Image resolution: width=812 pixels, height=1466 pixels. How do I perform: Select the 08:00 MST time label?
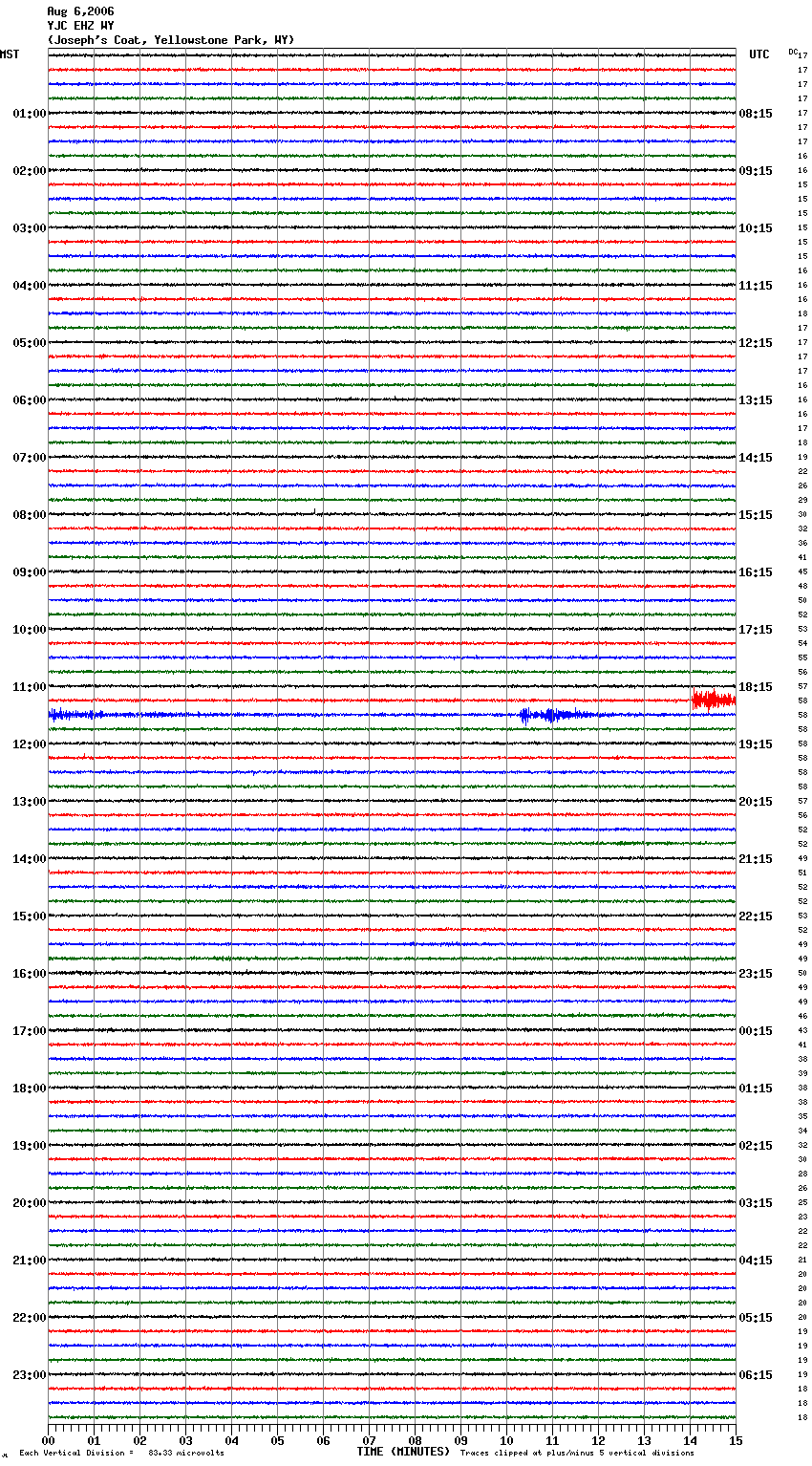click(30, 515)
